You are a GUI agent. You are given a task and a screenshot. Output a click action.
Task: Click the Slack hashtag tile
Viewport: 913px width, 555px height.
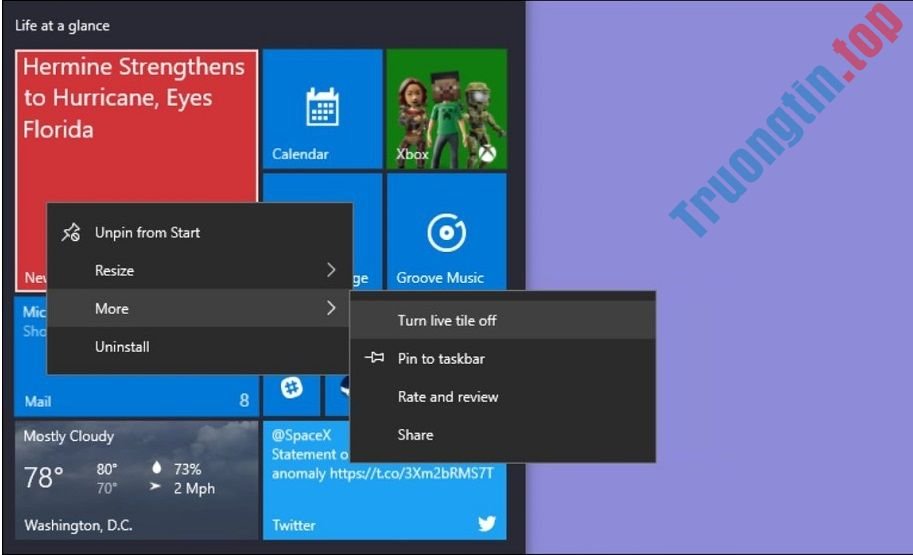click(x=291, y=389)
